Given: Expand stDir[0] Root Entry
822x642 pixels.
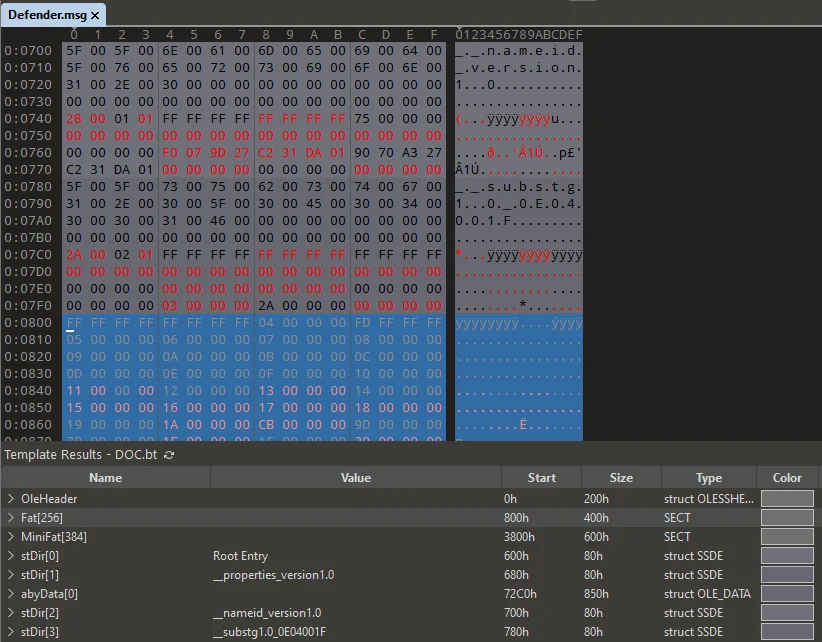Looking at the screenshot, I should click(10, 556).
